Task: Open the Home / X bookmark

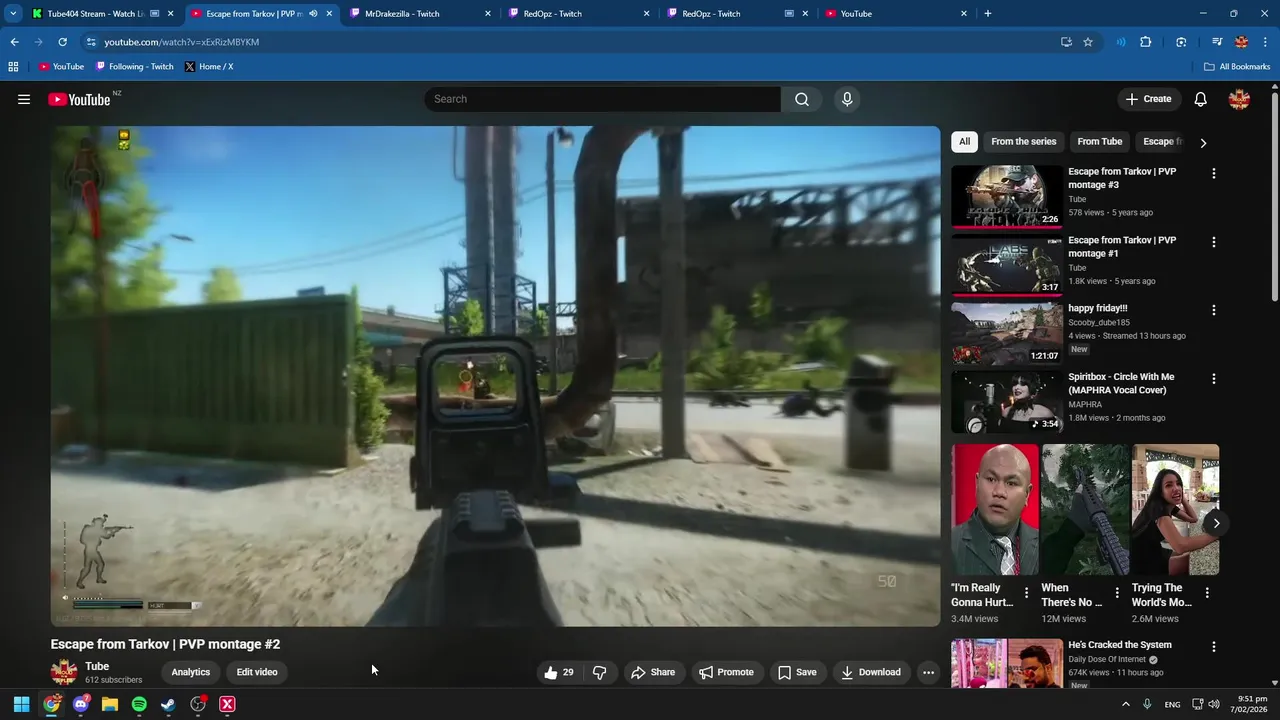Action: [x=209, y=67]
